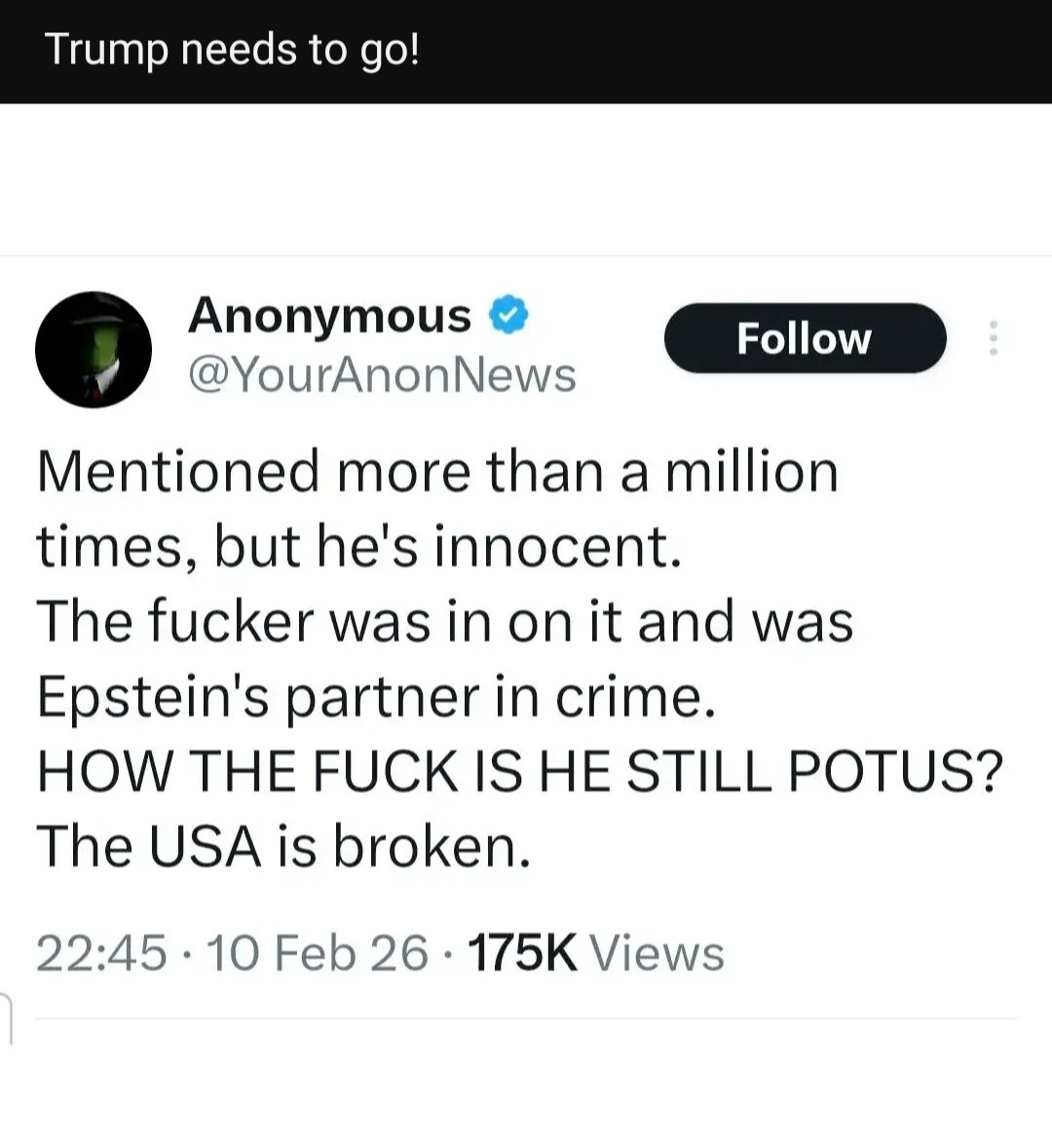Open the 175K view count

pos(523,952)
